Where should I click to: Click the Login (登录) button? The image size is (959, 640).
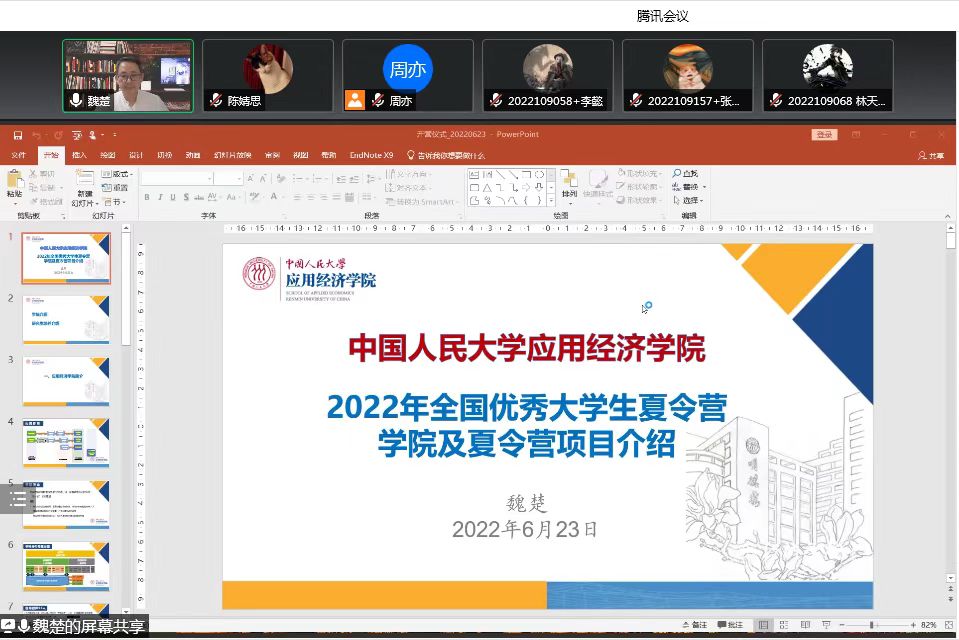coord(824,135)
